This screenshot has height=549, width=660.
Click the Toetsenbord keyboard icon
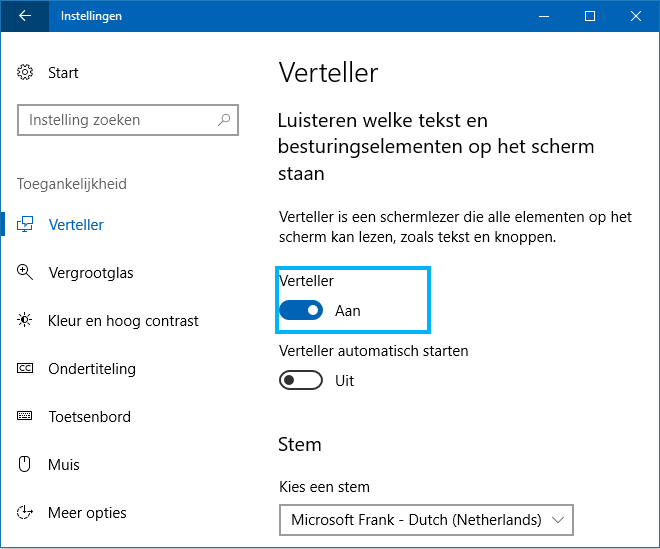[25, 416]
